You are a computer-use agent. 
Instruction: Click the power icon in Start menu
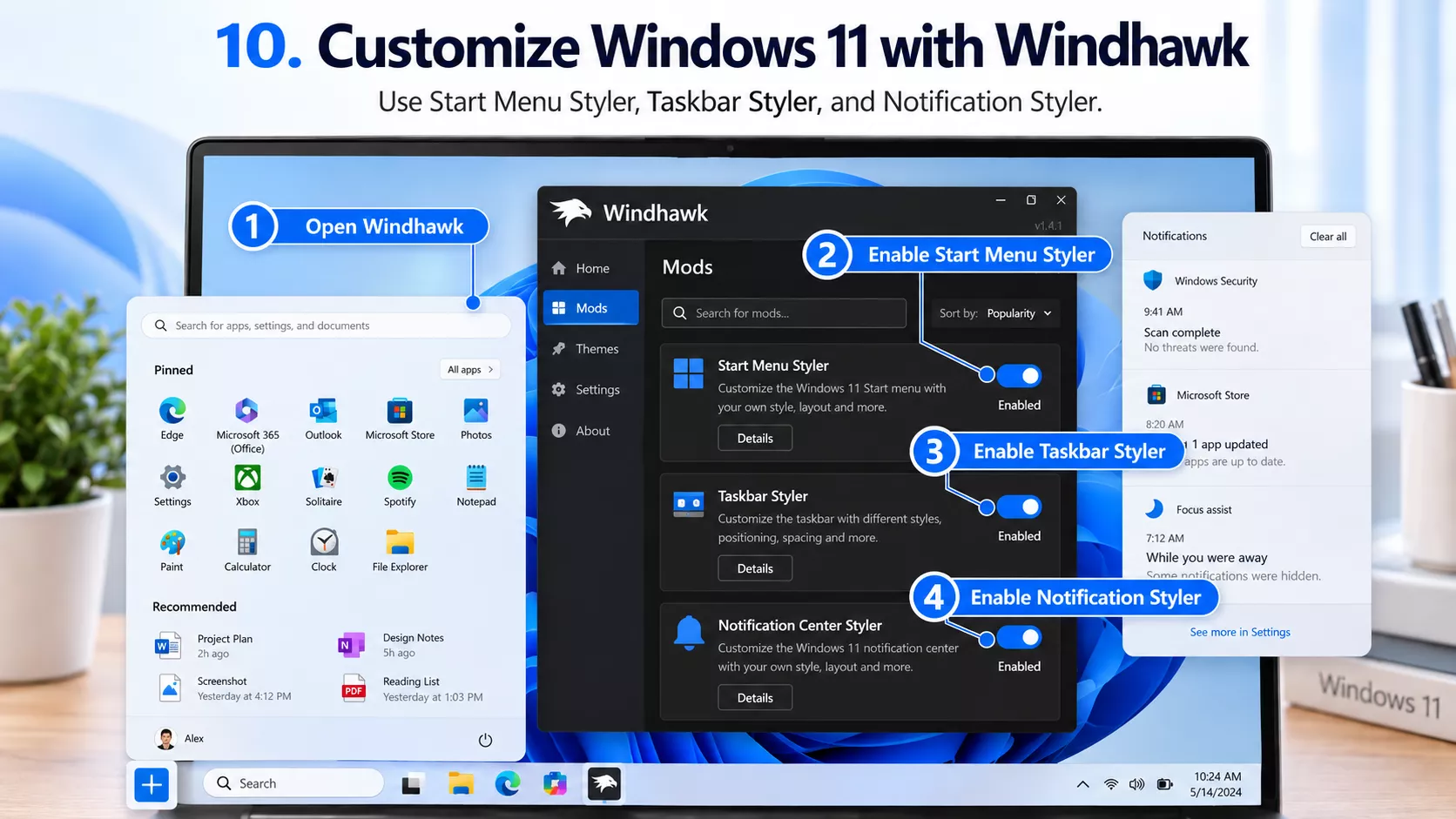coord(485,740)
